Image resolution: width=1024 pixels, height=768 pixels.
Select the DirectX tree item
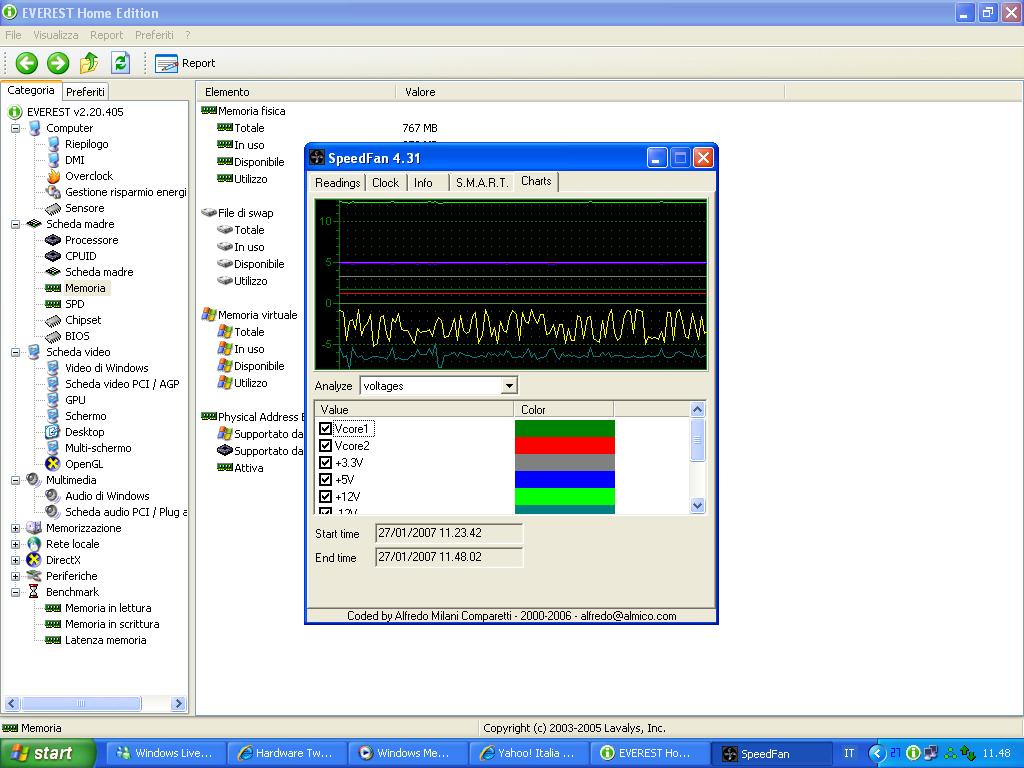(x=63, y=560)
